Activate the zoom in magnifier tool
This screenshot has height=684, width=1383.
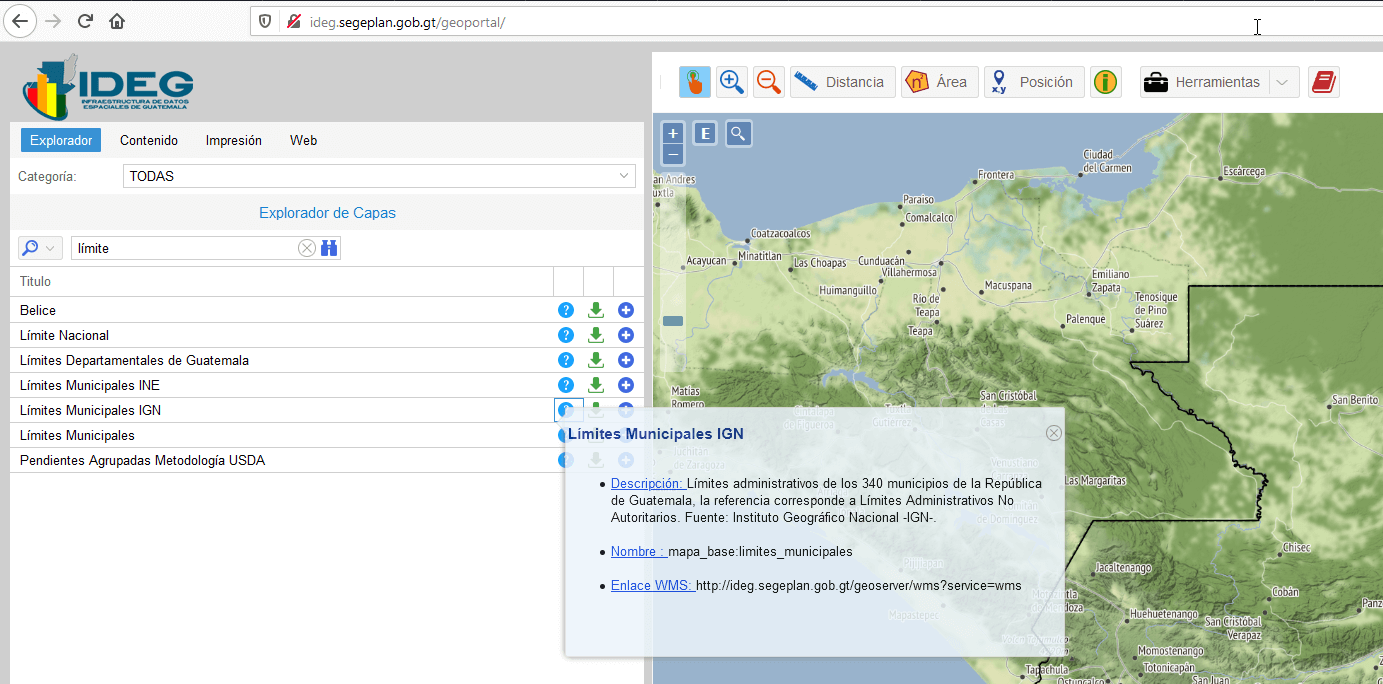click(x=732, y=82)
